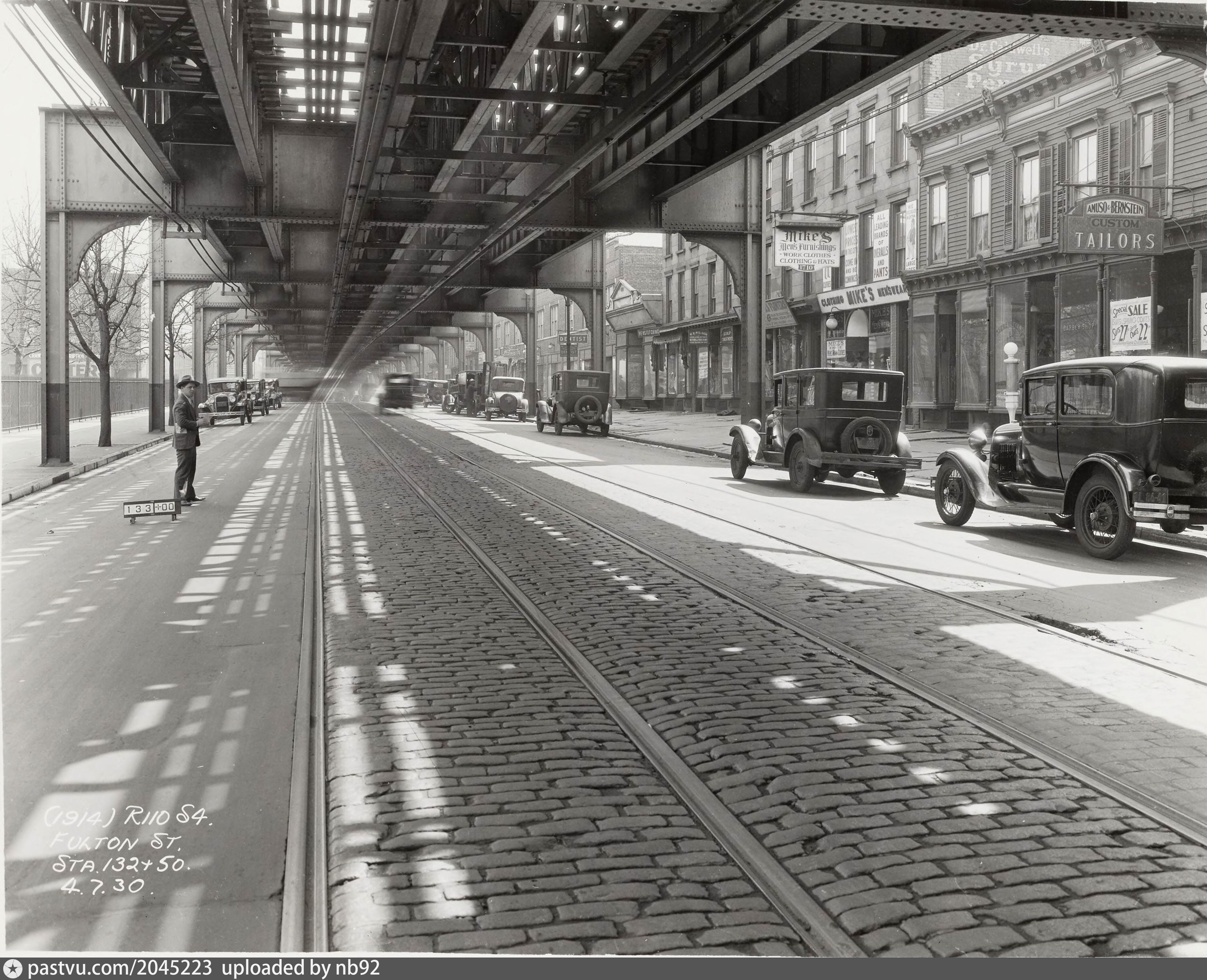Screen dimensions: 1207x980
Task: Click the 133+00 station marker board
Action: point(151,508)
